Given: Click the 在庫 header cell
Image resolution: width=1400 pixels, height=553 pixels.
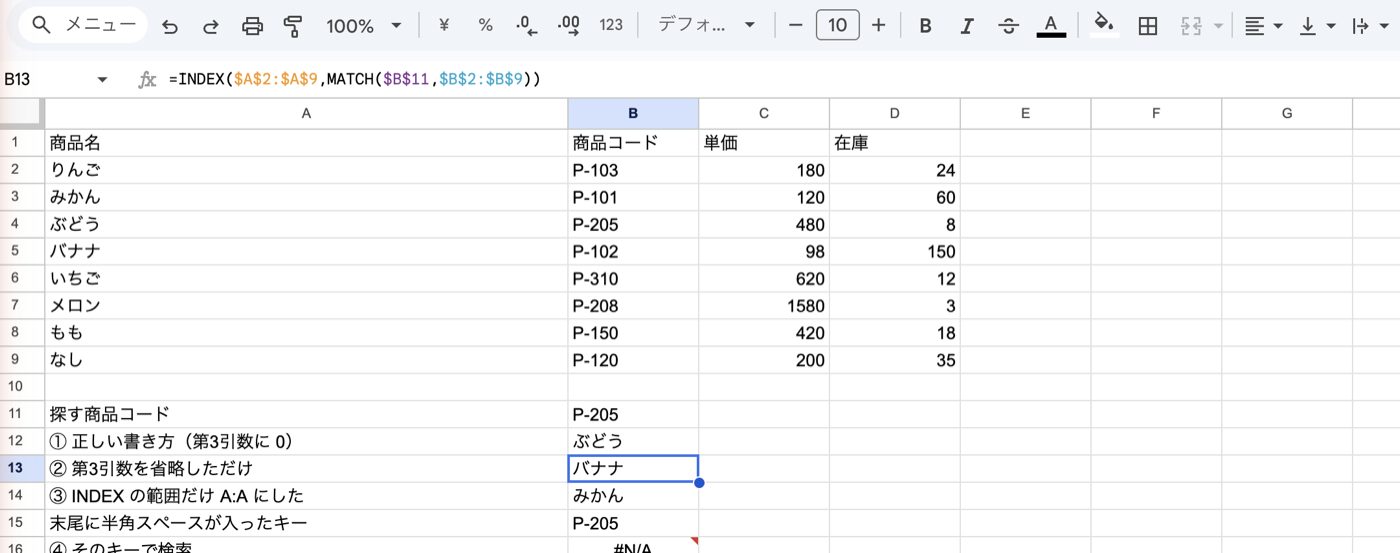Looking at the screenshot, I should [x=895, y=143].
